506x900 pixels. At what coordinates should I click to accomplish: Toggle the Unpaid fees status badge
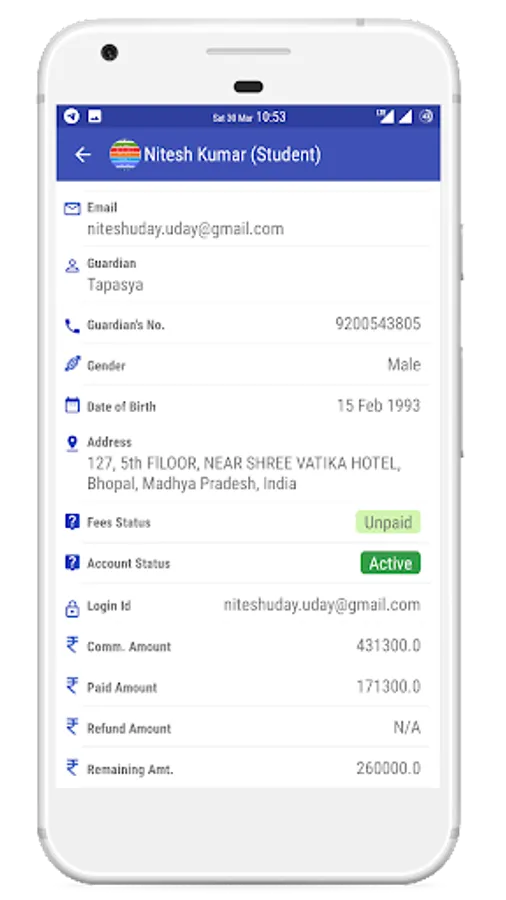click(x=388, y=522)
